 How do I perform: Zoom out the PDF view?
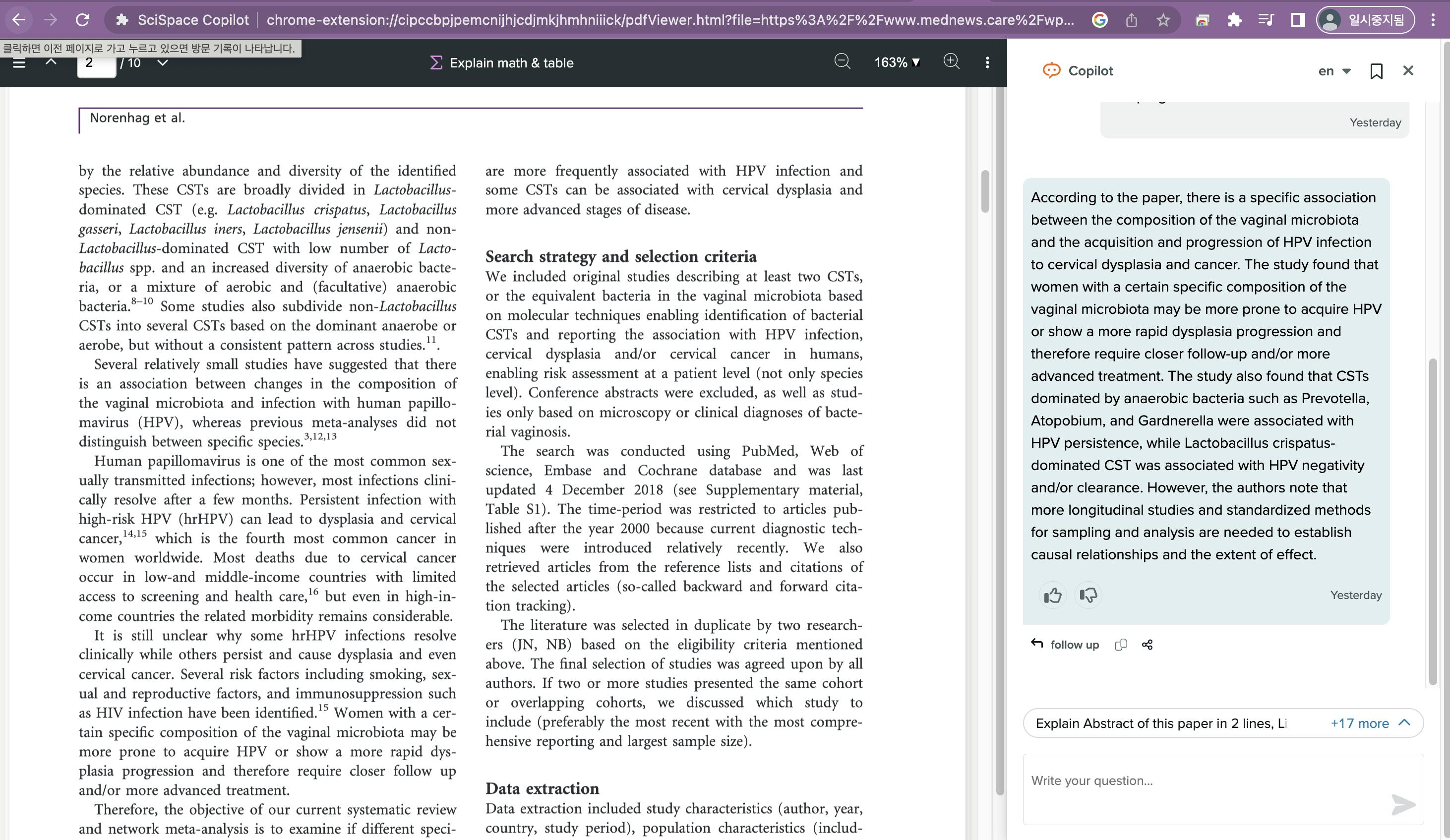coord(842,62)
